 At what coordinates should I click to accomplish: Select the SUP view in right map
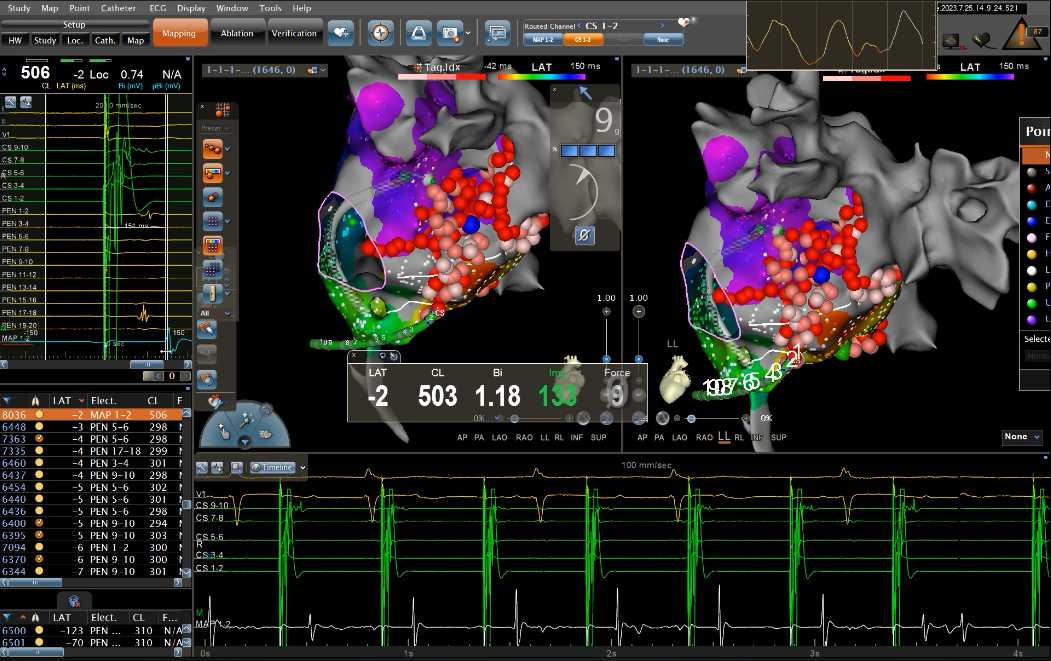coord(778,437)
